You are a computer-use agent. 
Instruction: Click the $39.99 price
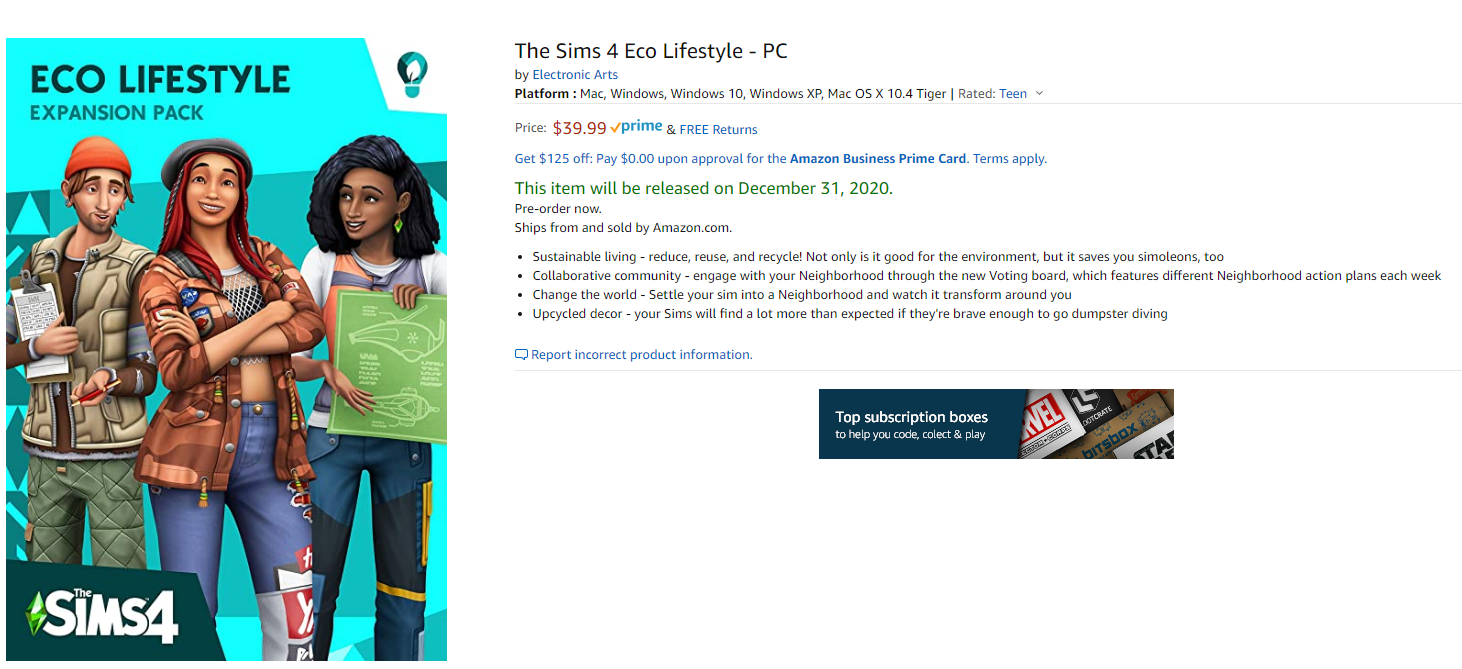(580, 128)
